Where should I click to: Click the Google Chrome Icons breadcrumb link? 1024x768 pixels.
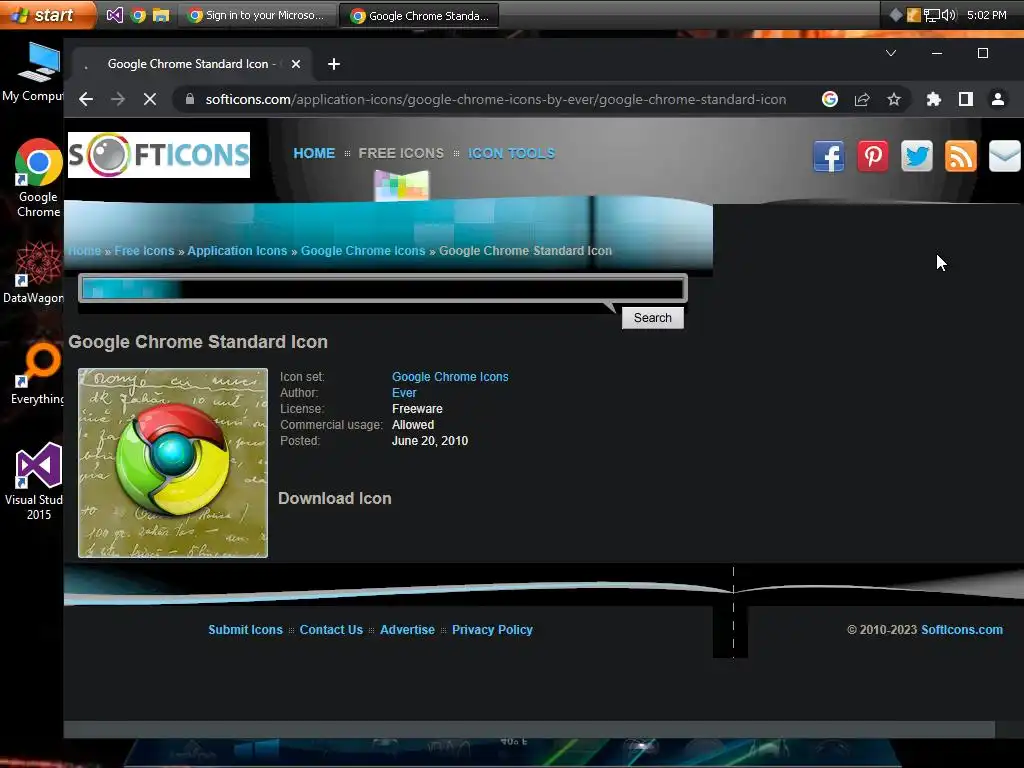(x=363, y=251)
